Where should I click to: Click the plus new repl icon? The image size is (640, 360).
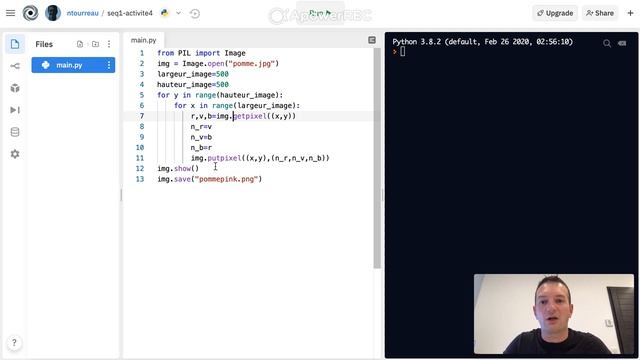(x=630, y=13)
